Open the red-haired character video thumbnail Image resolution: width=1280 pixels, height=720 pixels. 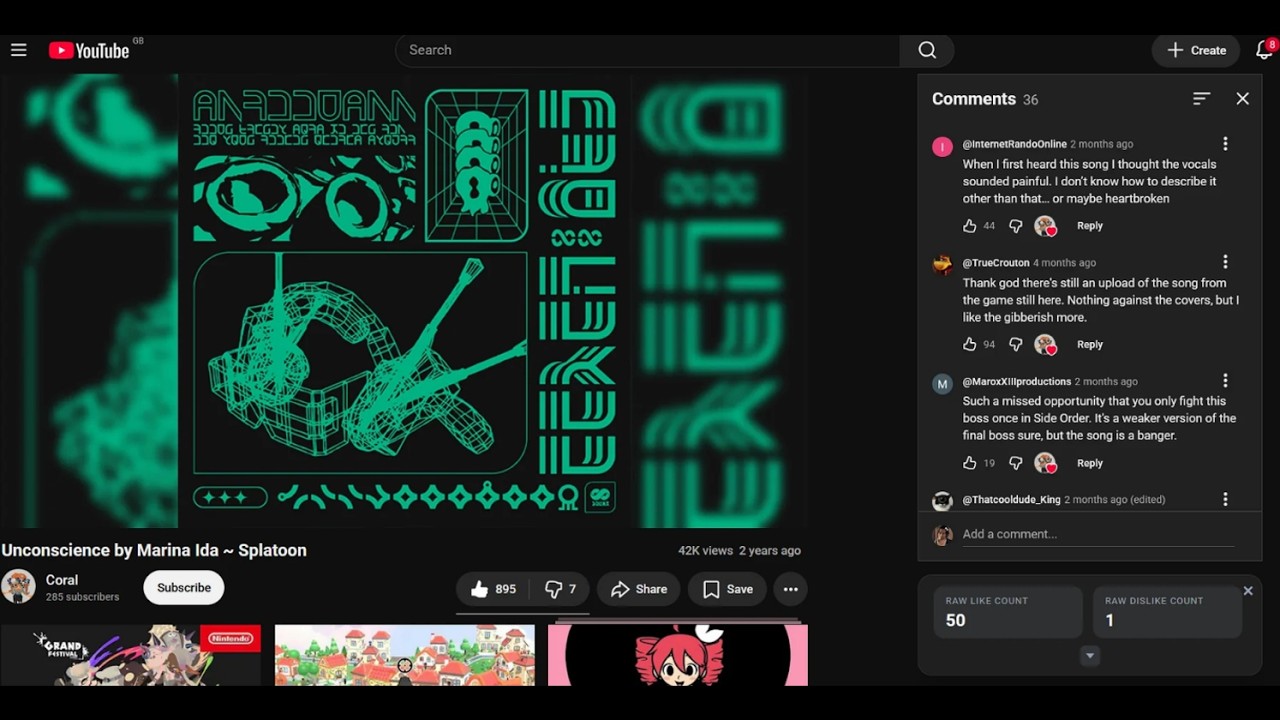pos(678,655)
